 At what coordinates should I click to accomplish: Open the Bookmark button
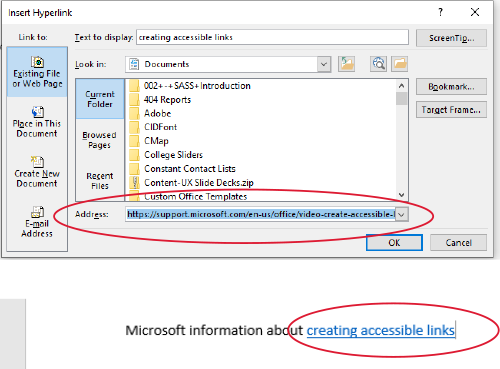(451, 87)
